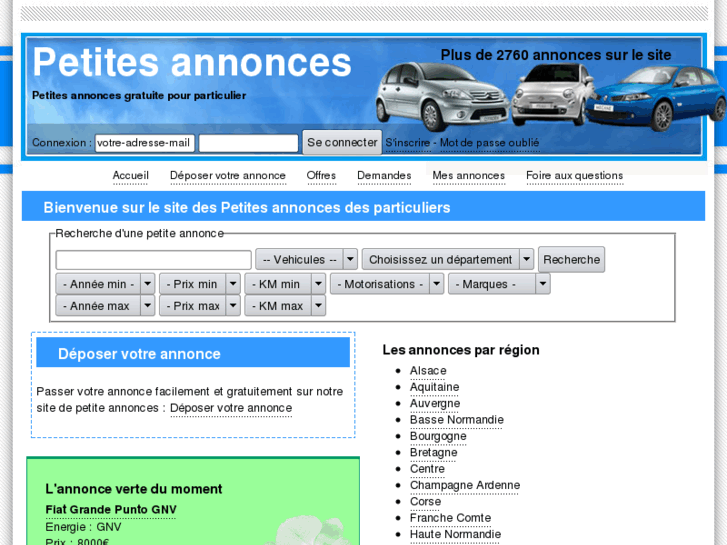727x545 pixels.
Task: Open the Choisissez un département dropdown
Action: click(447, 259)
